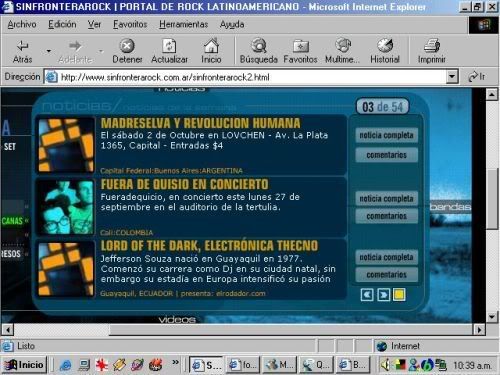
Task: Click the 03 de 54 page counter
Action: pyautogui.click(x=382, y=107)
